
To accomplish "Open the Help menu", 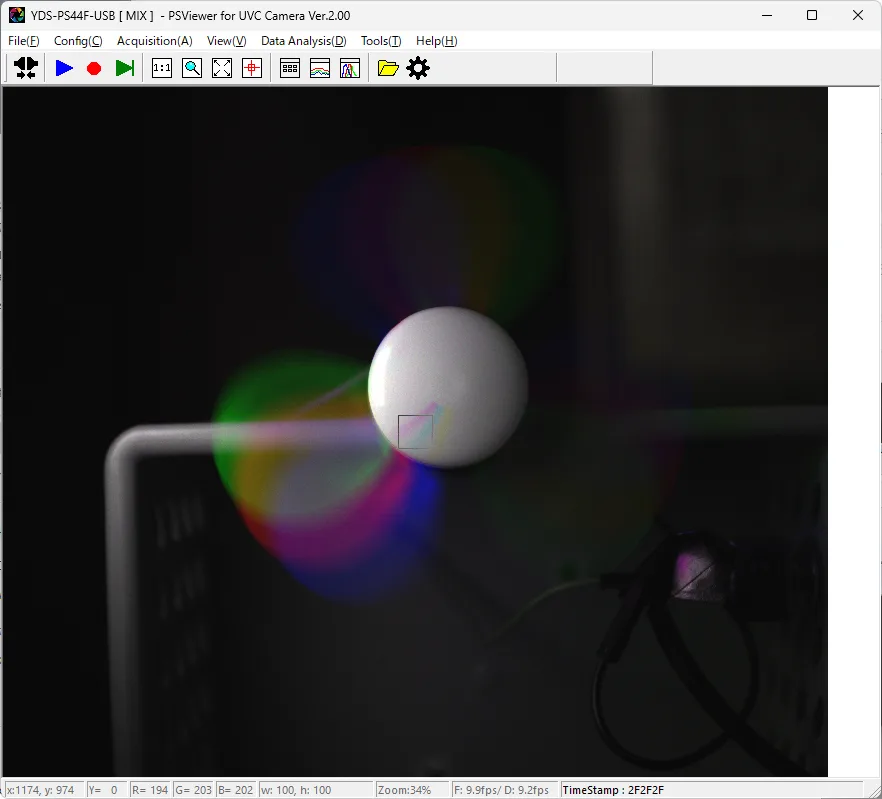I will pyautogui.click(x=436, y=41).
